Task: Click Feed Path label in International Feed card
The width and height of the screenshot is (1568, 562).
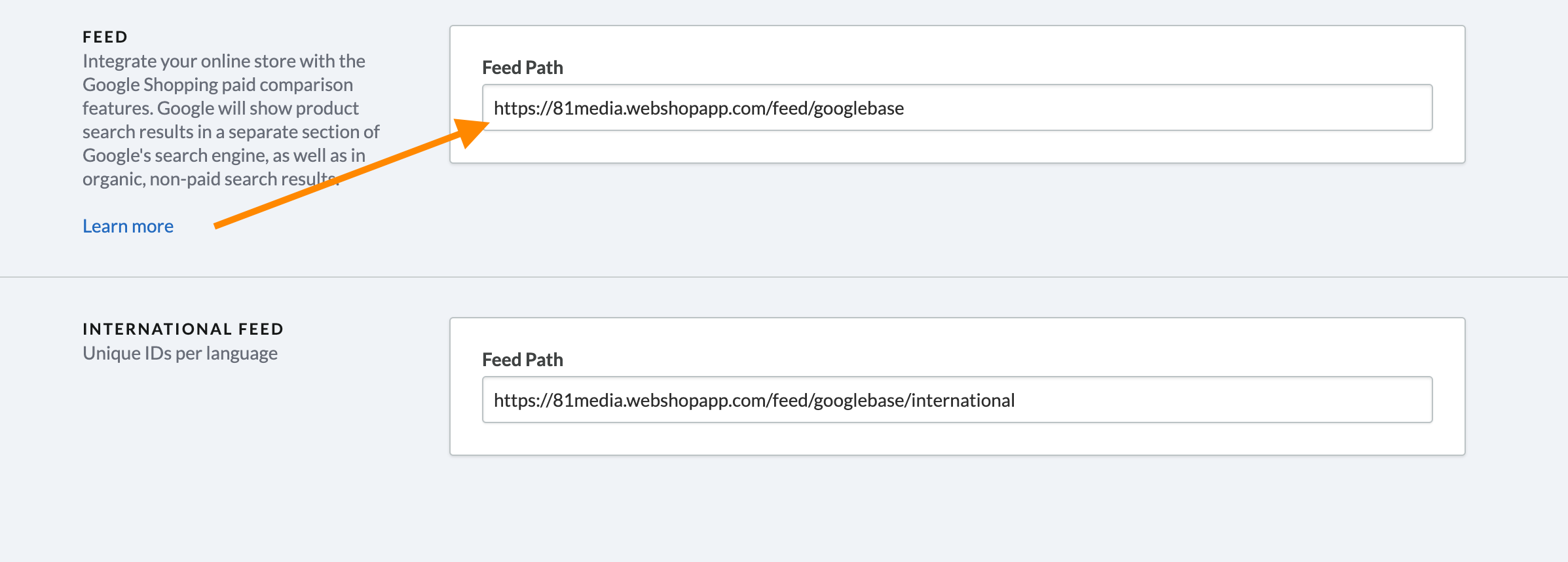Action: point(523,360)
